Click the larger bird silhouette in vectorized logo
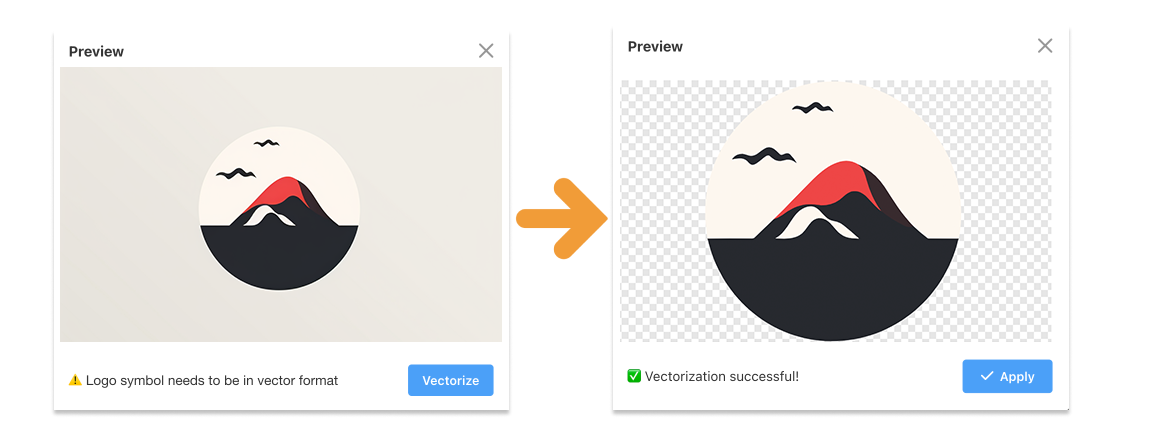This screenshot has height=440, width=1155. [x=763, y=156]
